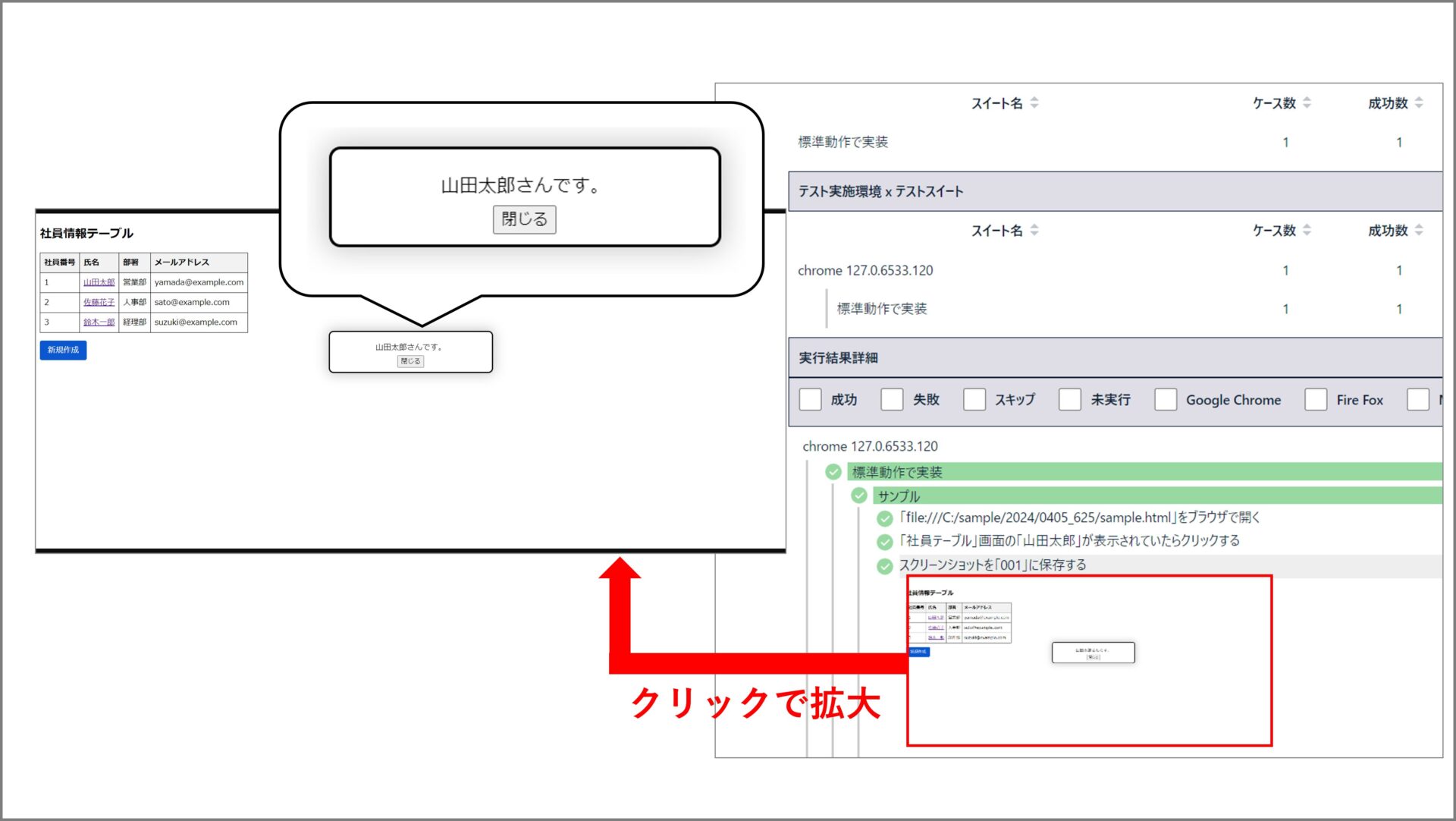The width and height of the screenshot is (1456, 821).
Task: Enable the 失敗 filter checkbox
Action: click(x=892, y=400)
